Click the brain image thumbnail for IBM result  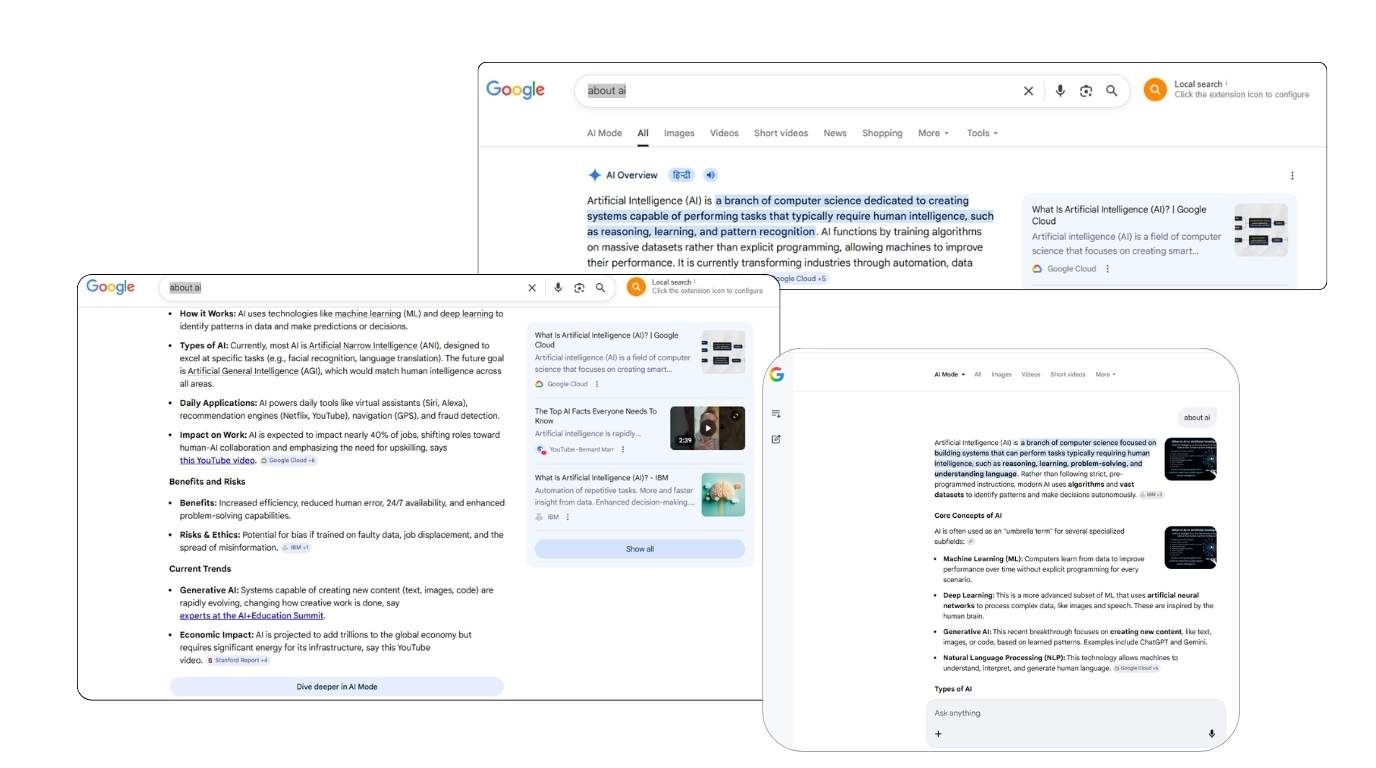pos(723,494)
